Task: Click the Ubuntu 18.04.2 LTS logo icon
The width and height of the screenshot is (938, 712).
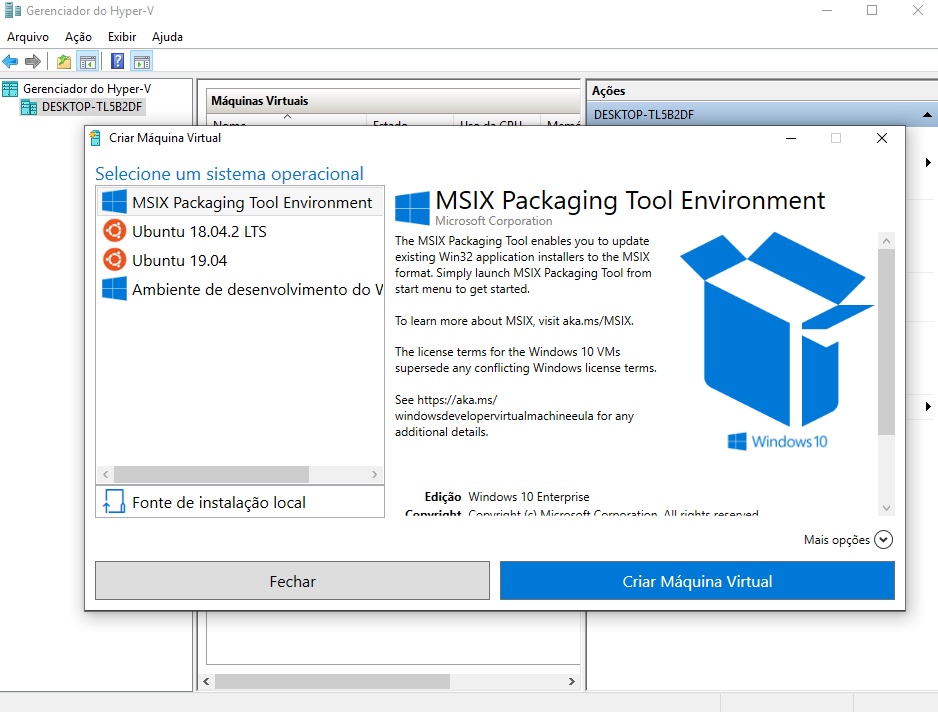Action: [114, 231]
